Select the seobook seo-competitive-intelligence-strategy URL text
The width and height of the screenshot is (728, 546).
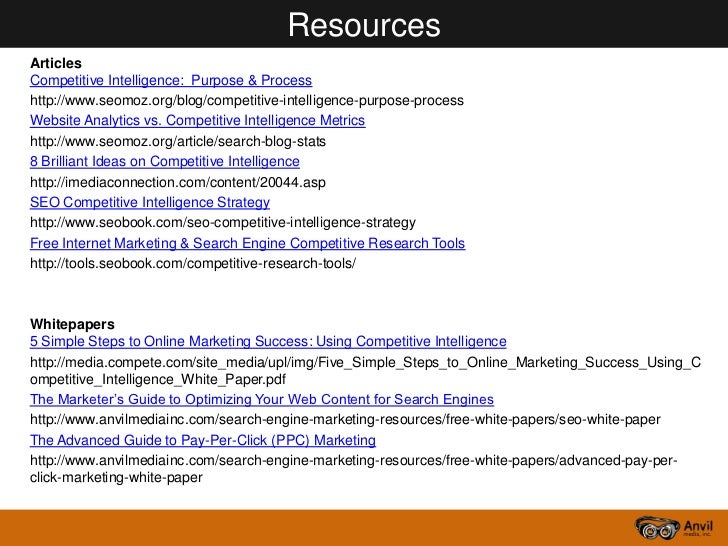click(223, 223)
